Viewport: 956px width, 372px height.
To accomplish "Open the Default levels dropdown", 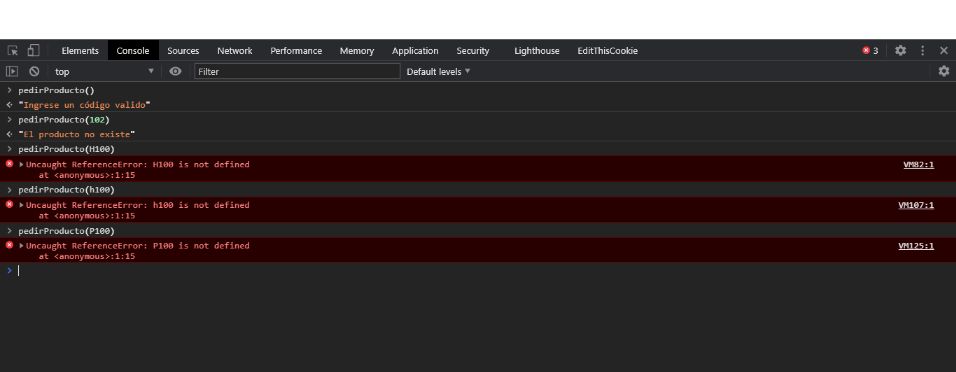I will 438,71.
